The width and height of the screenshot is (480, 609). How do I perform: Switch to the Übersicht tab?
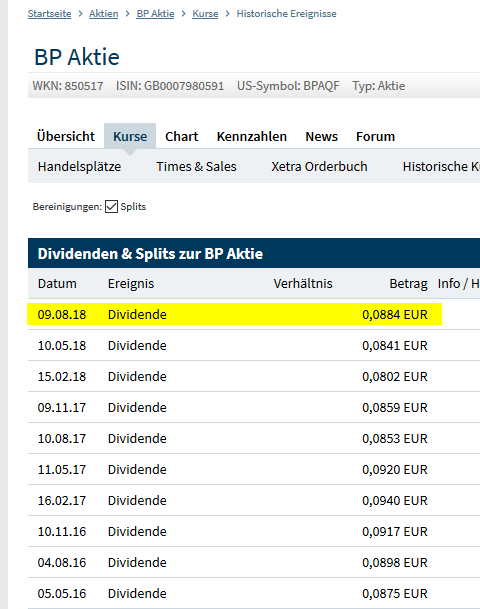[66, 137]
